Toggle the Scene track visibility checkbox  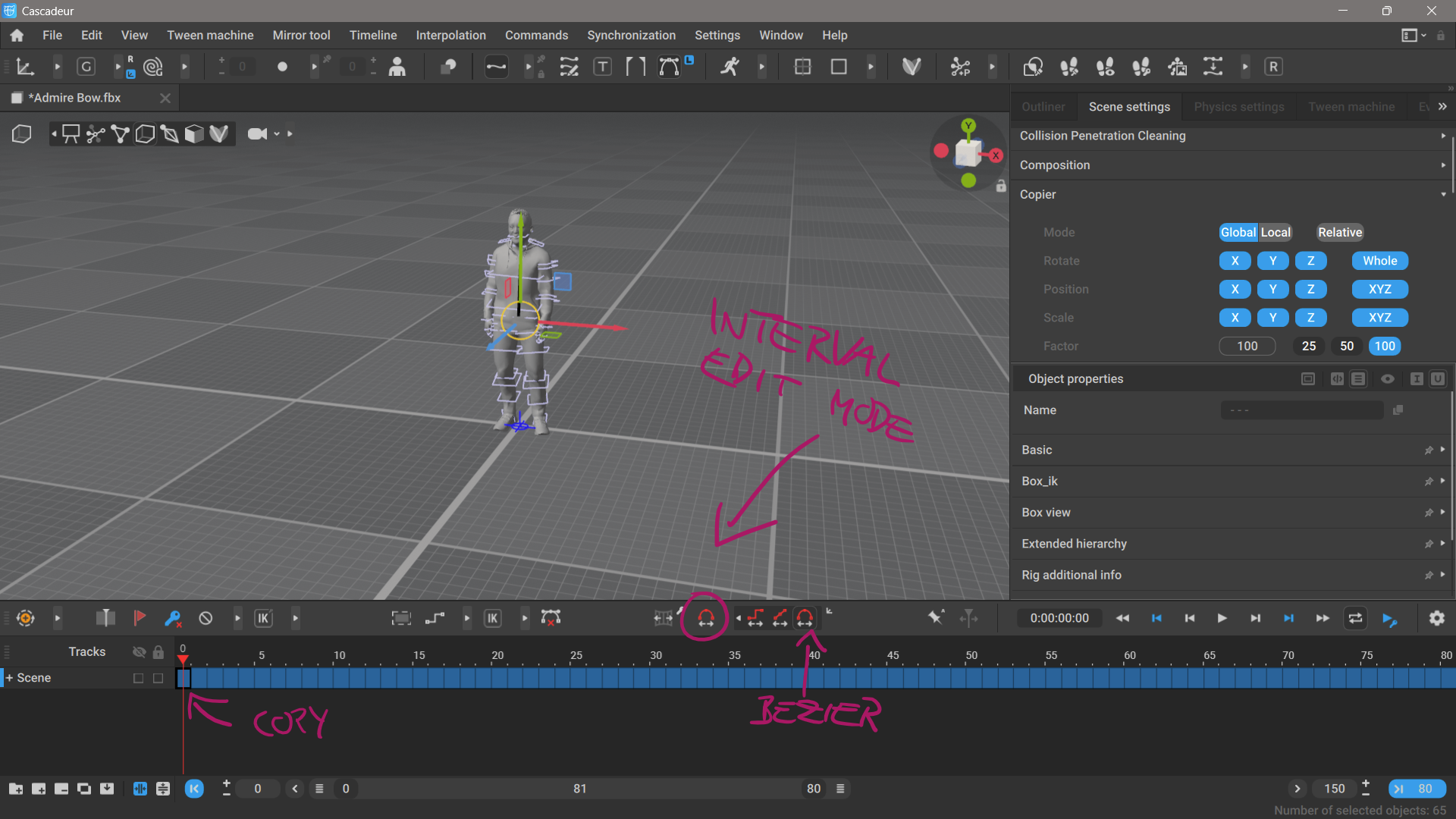[138, 678]
